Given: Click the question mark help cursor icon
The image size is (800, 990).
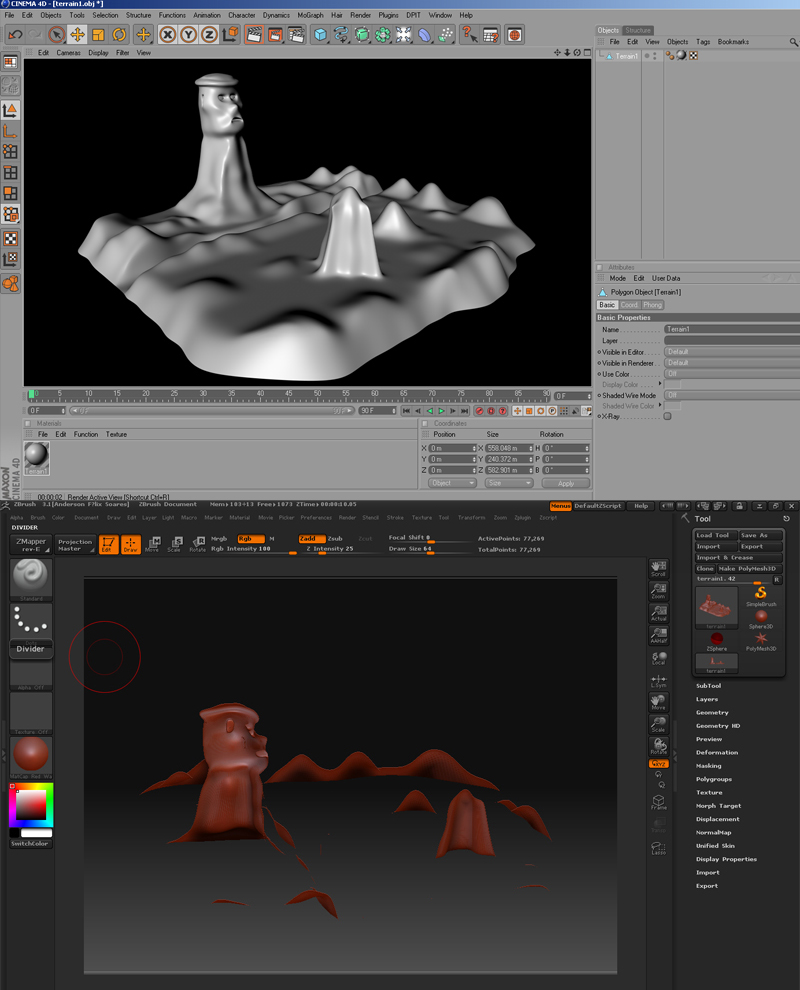Looking at the screenshot, I should pyautogui.click(x=469, y=34).
